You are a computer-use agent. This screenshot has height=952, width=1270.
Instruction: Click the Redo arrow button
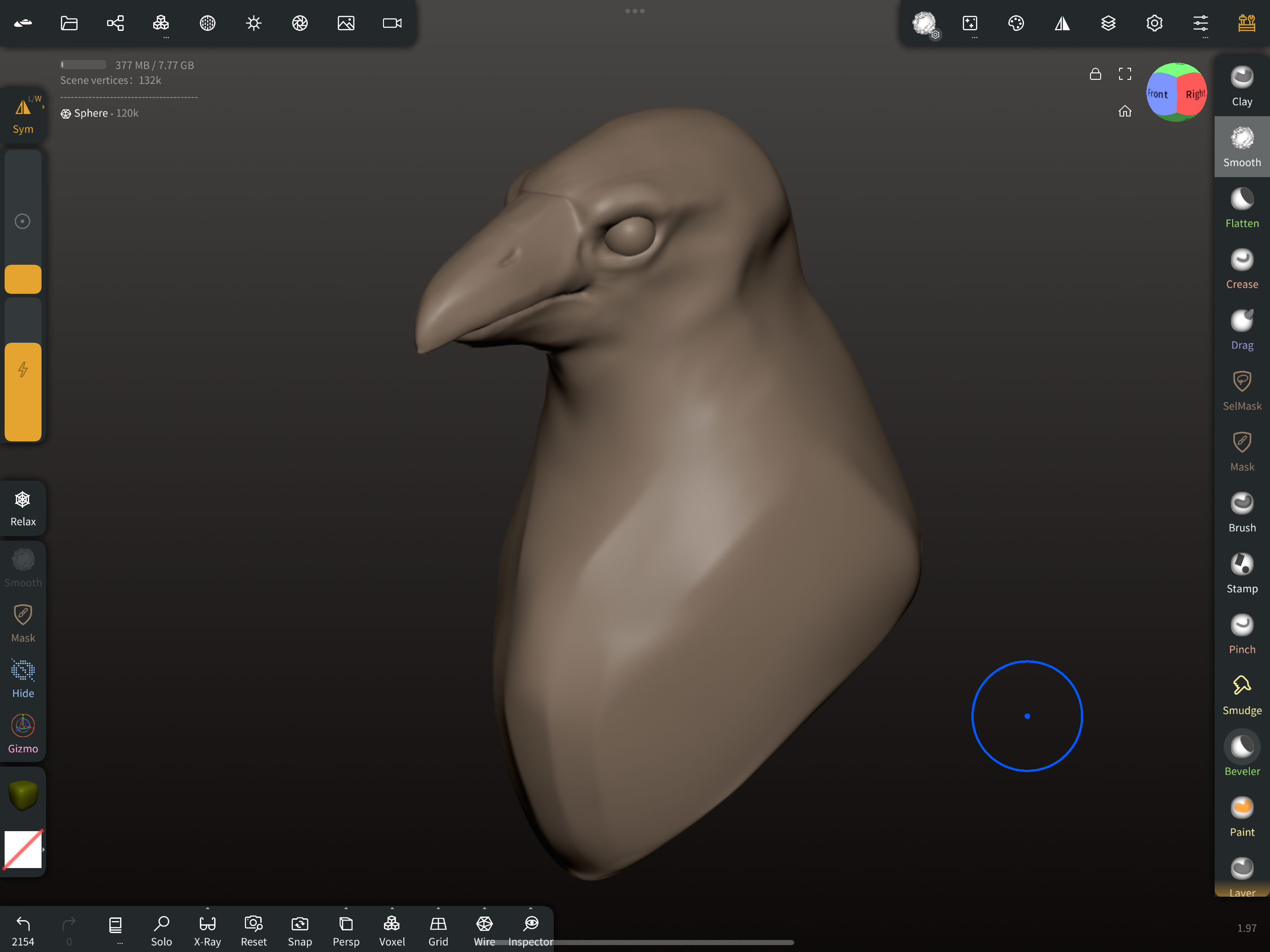click(69, 930)
